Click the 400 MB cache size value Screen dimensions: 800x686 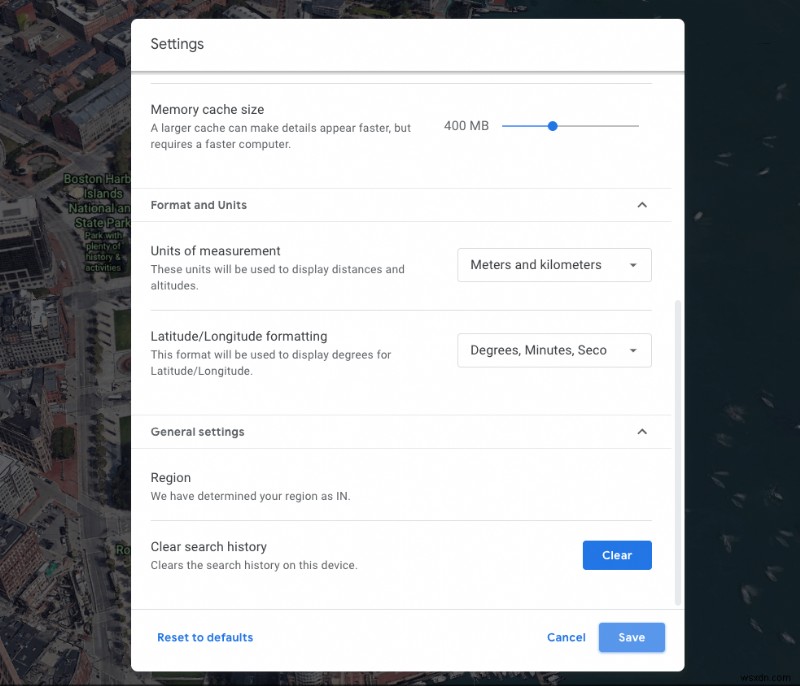(466, 126)
